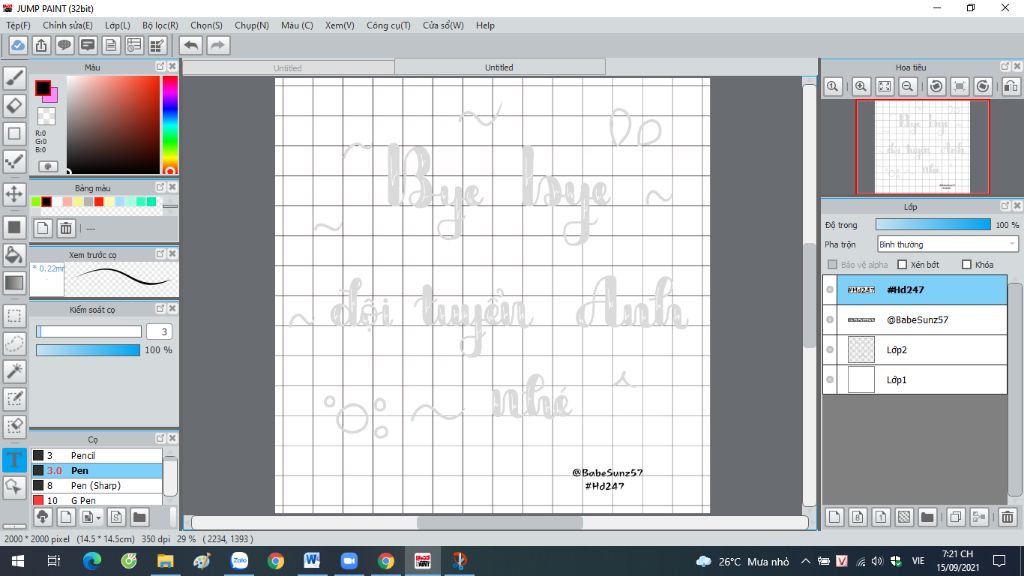The height and width of the screenshot is (576, 1024).
Task: Switch to the first Untitled tab
Action: (287, 68)
